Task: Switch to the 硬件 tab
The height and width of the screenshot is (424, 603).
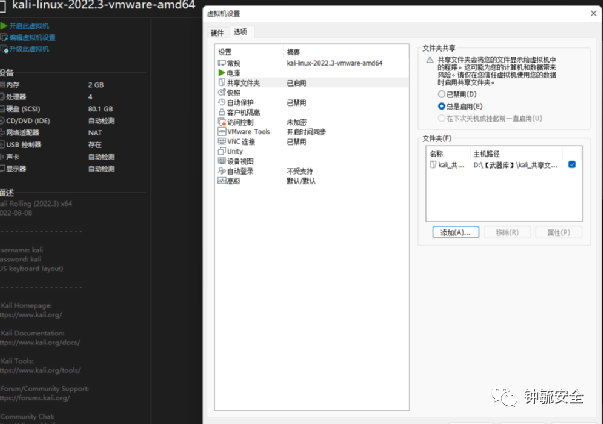Action: [217, 33]
